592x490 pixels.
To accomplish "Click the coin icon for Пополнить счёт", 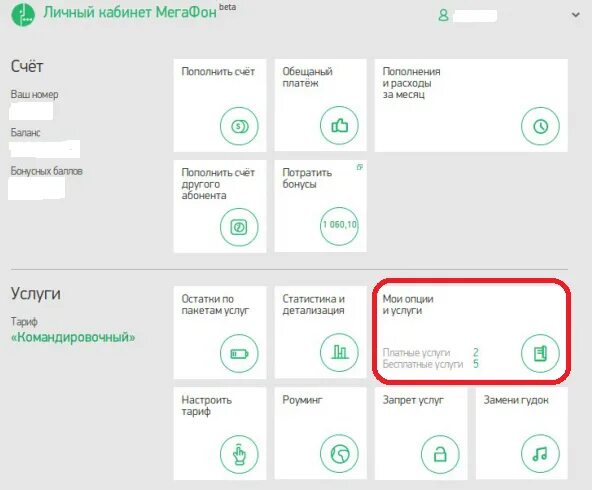I will click(x=239, y=126).
